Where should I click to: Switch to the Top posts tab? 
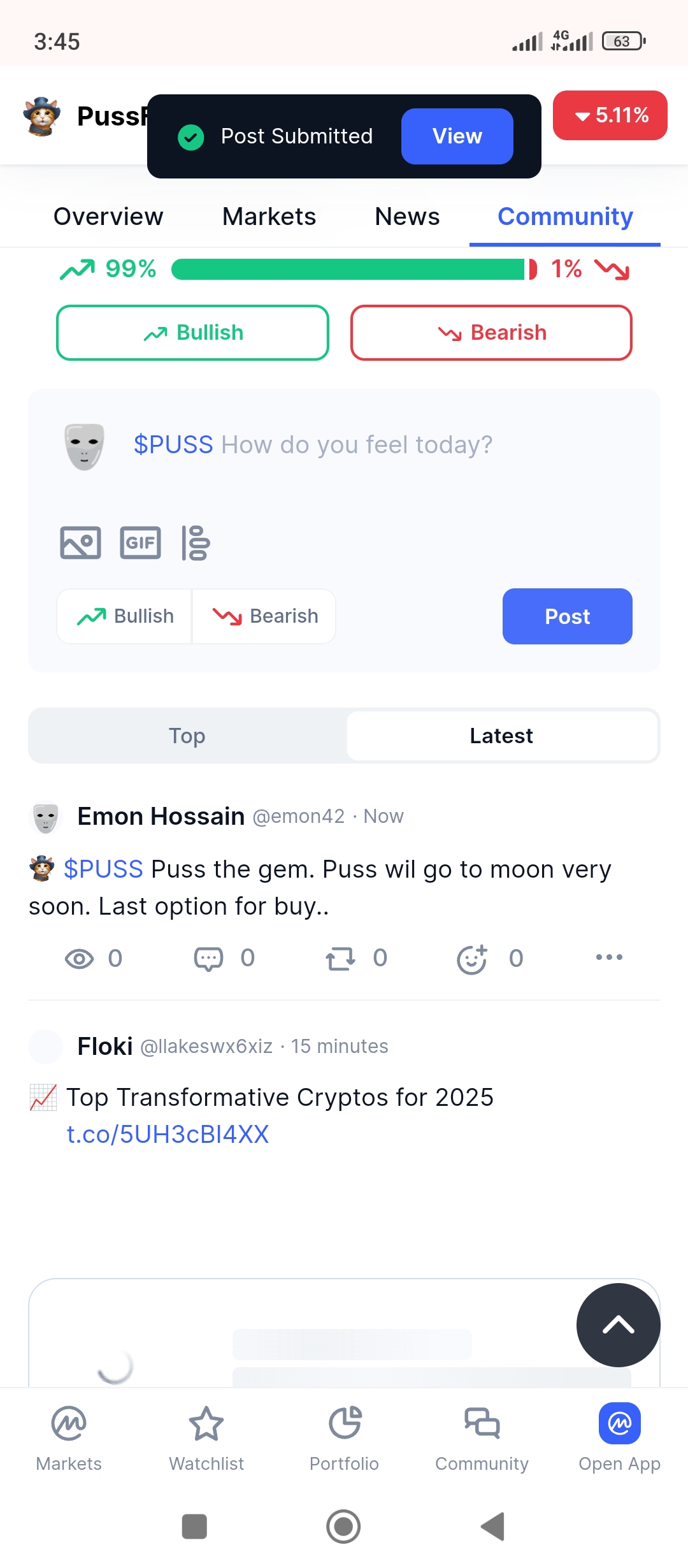click(x=187, y=736)
